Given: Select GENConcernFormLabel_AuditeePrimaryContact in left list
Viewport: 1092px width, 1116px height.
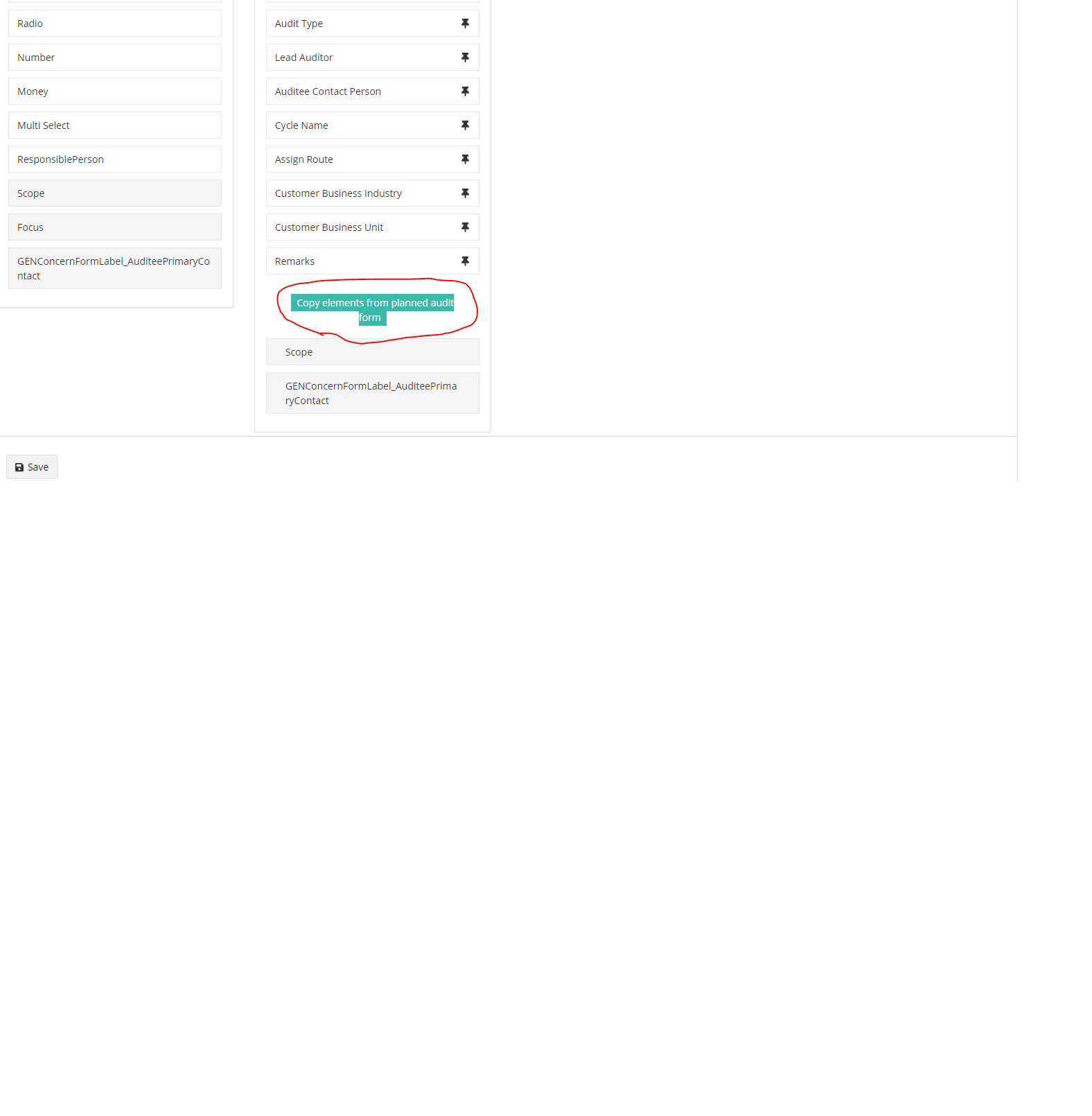Looking at the screenshot, I should pos(115,268).
